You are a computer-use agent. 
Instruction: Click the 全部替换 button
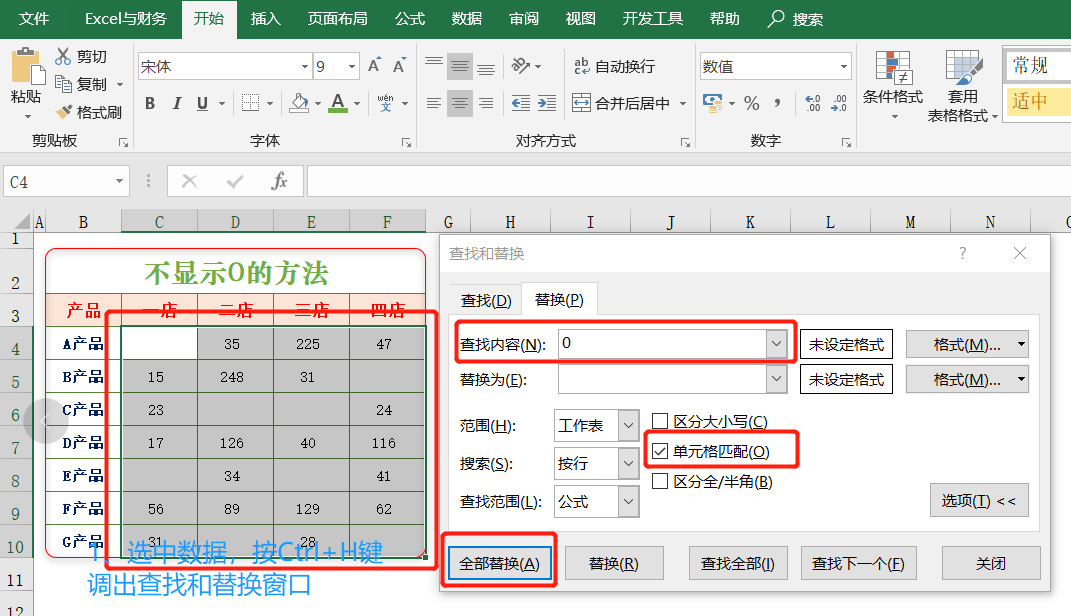tap(499, 563)
